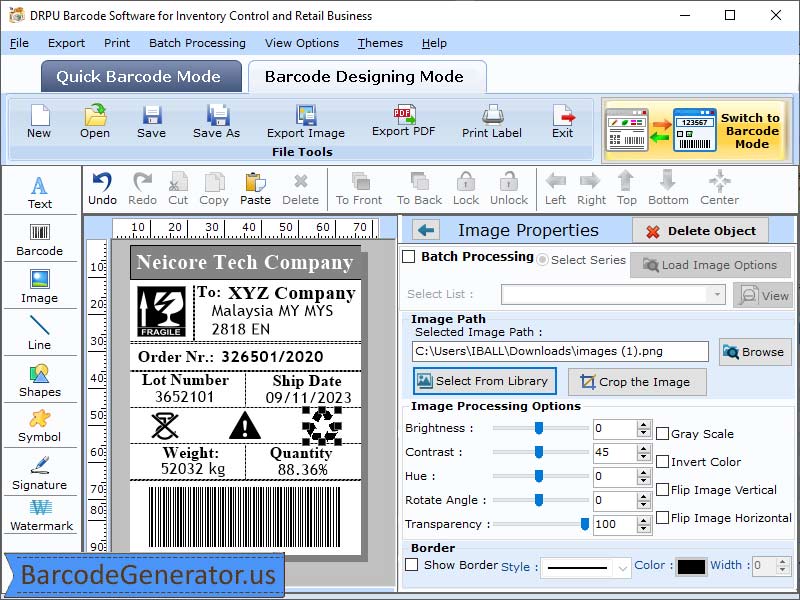Open the File menu
The height and width of the screenshot is (600, 800).
tap(19, 43)
